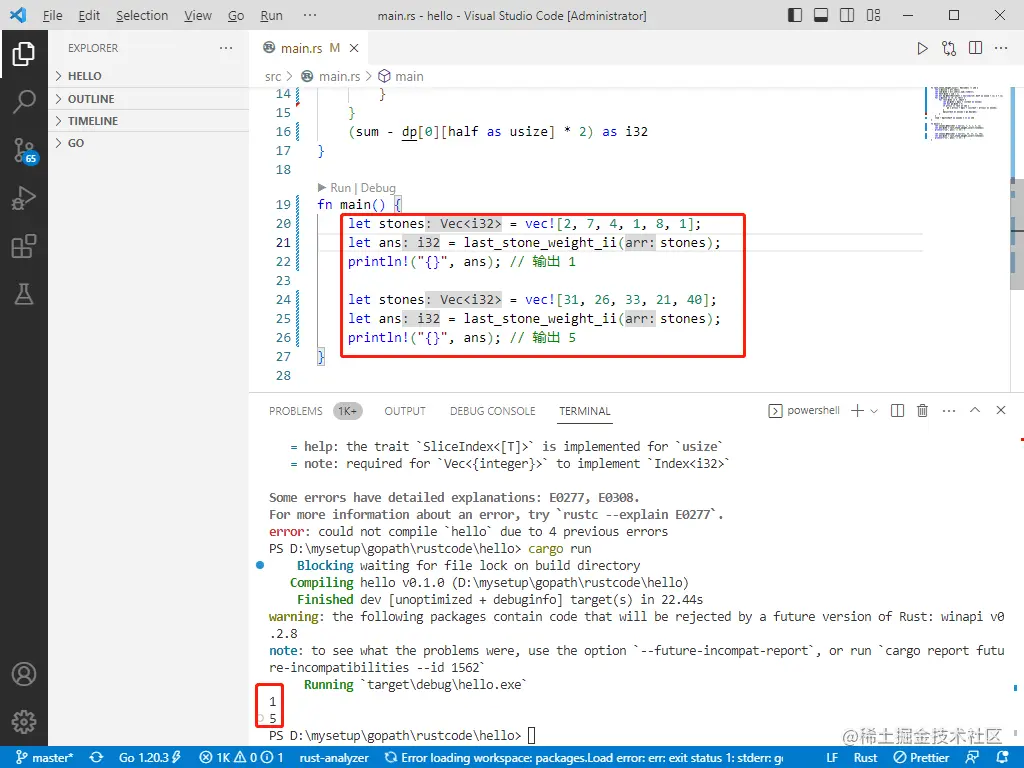Expand the TIMELINE section
The width and height of the screenshot is (1024, 768).
149,121
